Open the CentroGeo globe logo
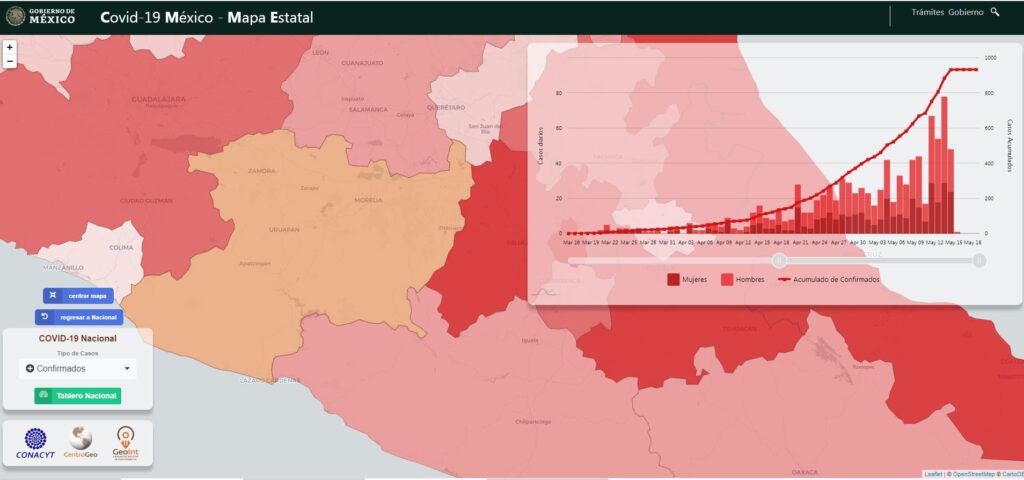Image resolution: width=1024 pixels, height=480 pixels. click(x=79, y=443)
